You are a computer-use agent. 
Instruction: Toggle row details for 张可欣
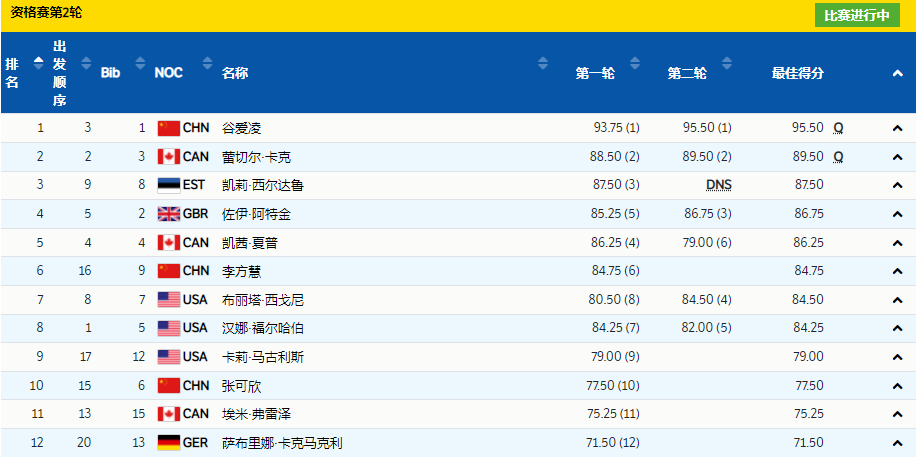click(x=898, y=386)
